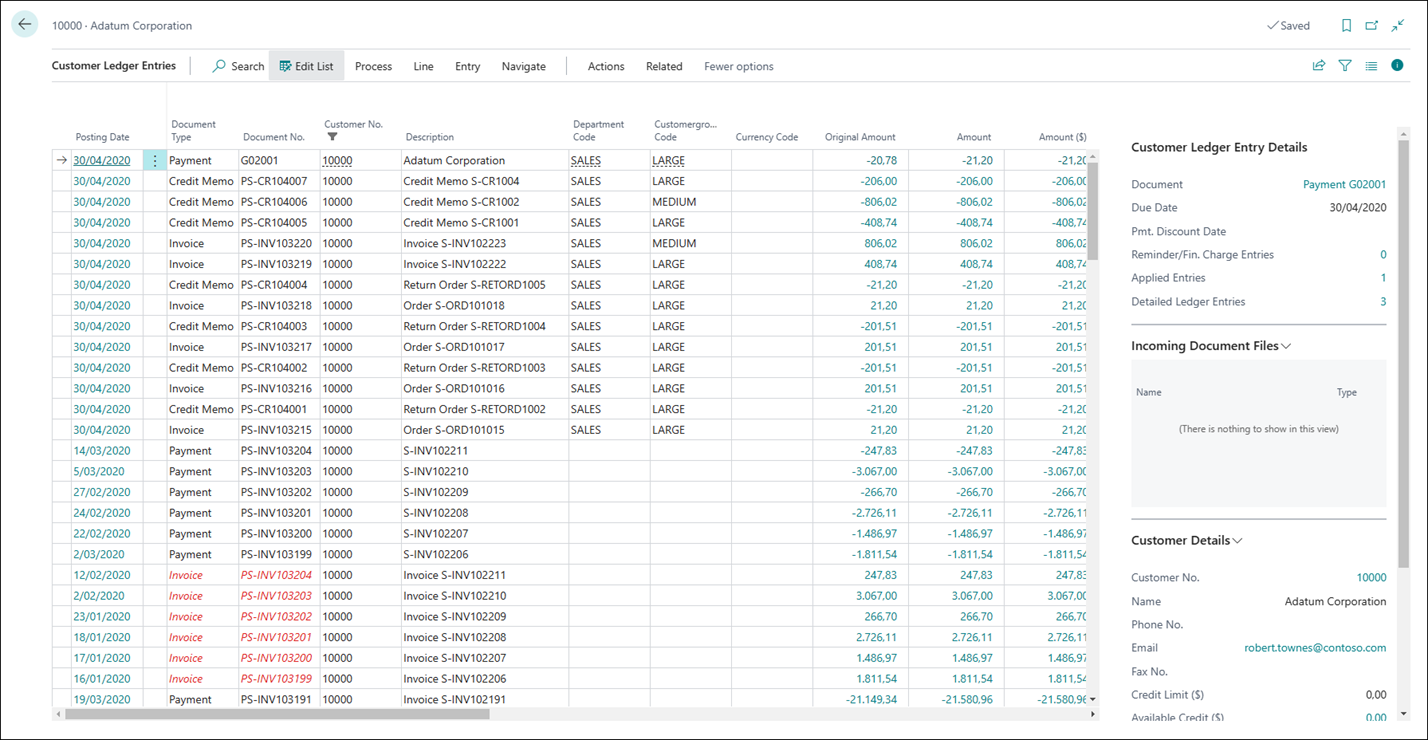Open the Share page options icon

click(1318, 64)
